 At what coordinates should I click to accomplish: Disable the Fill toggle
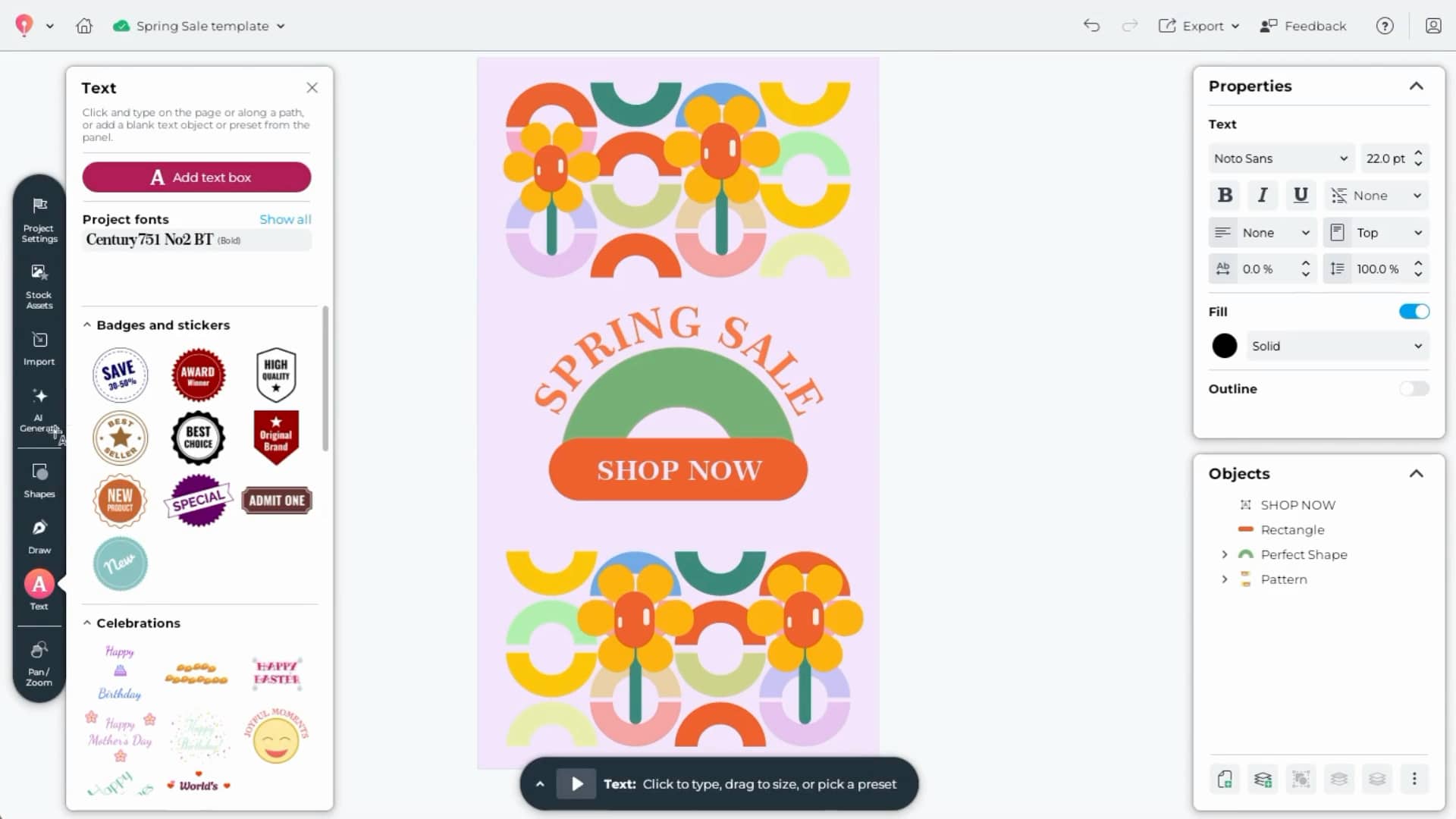coord(1414,311)
